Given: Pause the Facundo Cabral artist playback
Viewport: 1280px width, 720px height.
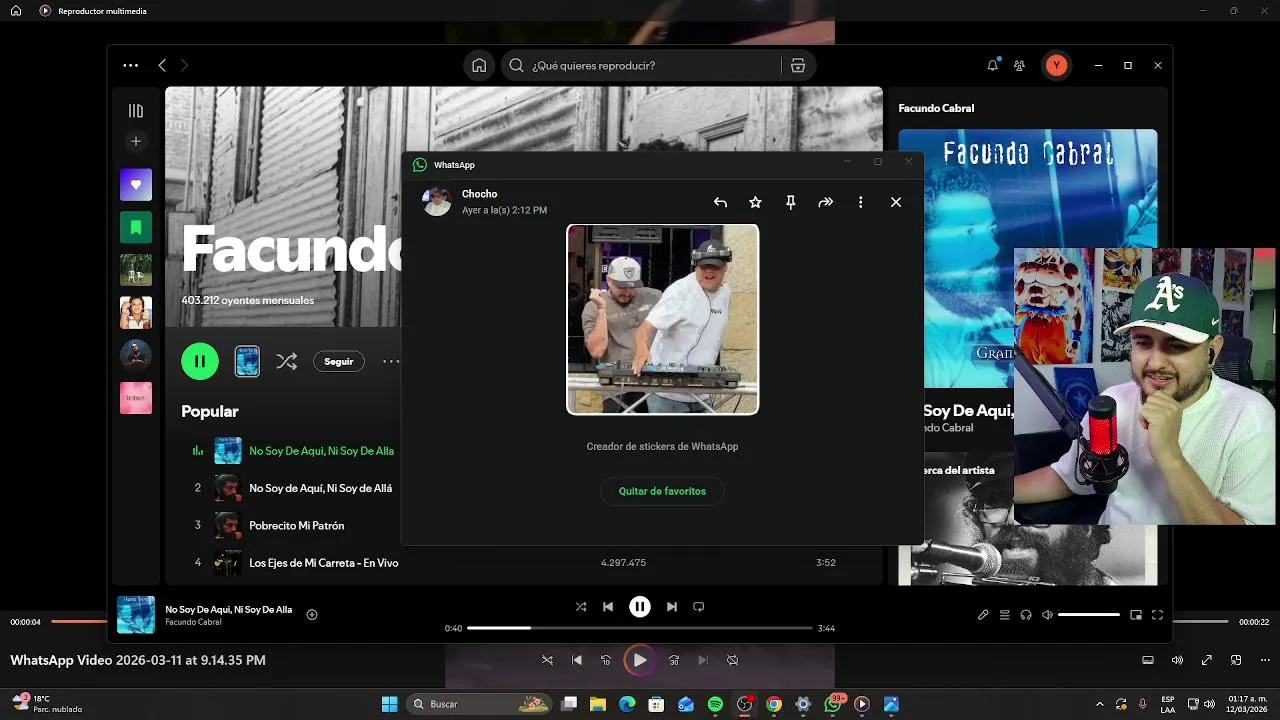Looking at the screenshot, I should tap(200, 361).
